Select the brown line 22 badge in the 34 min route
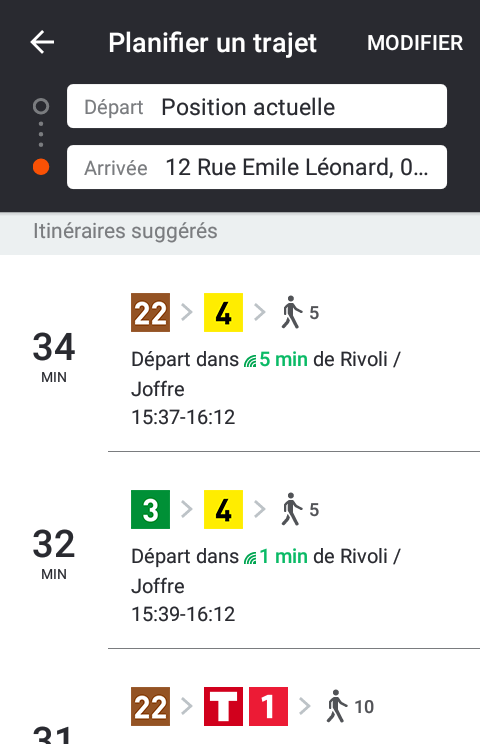Screen dimensions: 480x744 click(x=150, y=313)
